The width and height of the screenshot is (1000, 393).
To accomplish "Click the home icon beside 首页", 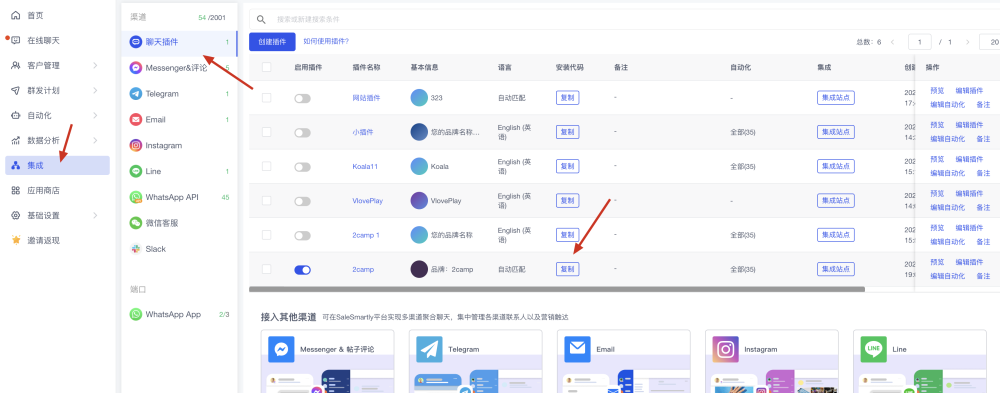I will 16,15.
